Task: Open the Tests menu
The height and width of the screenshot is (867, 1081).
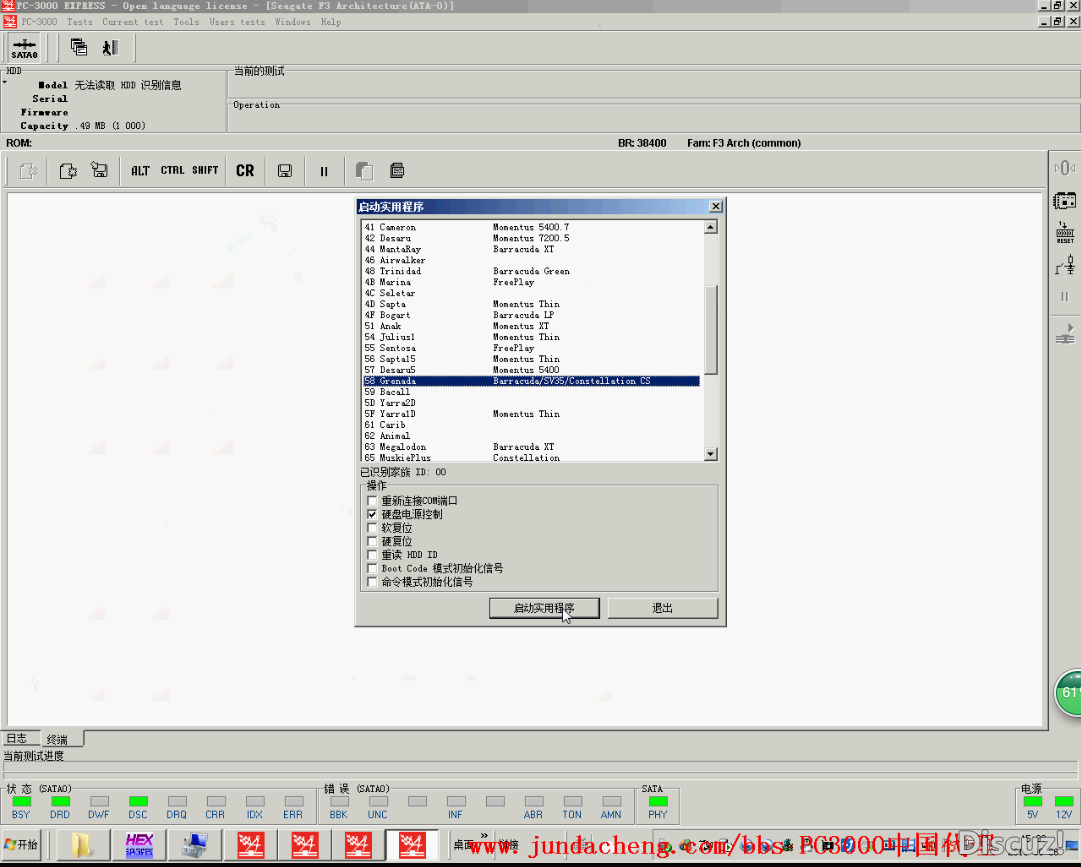Action: click(x=79, y=22)
